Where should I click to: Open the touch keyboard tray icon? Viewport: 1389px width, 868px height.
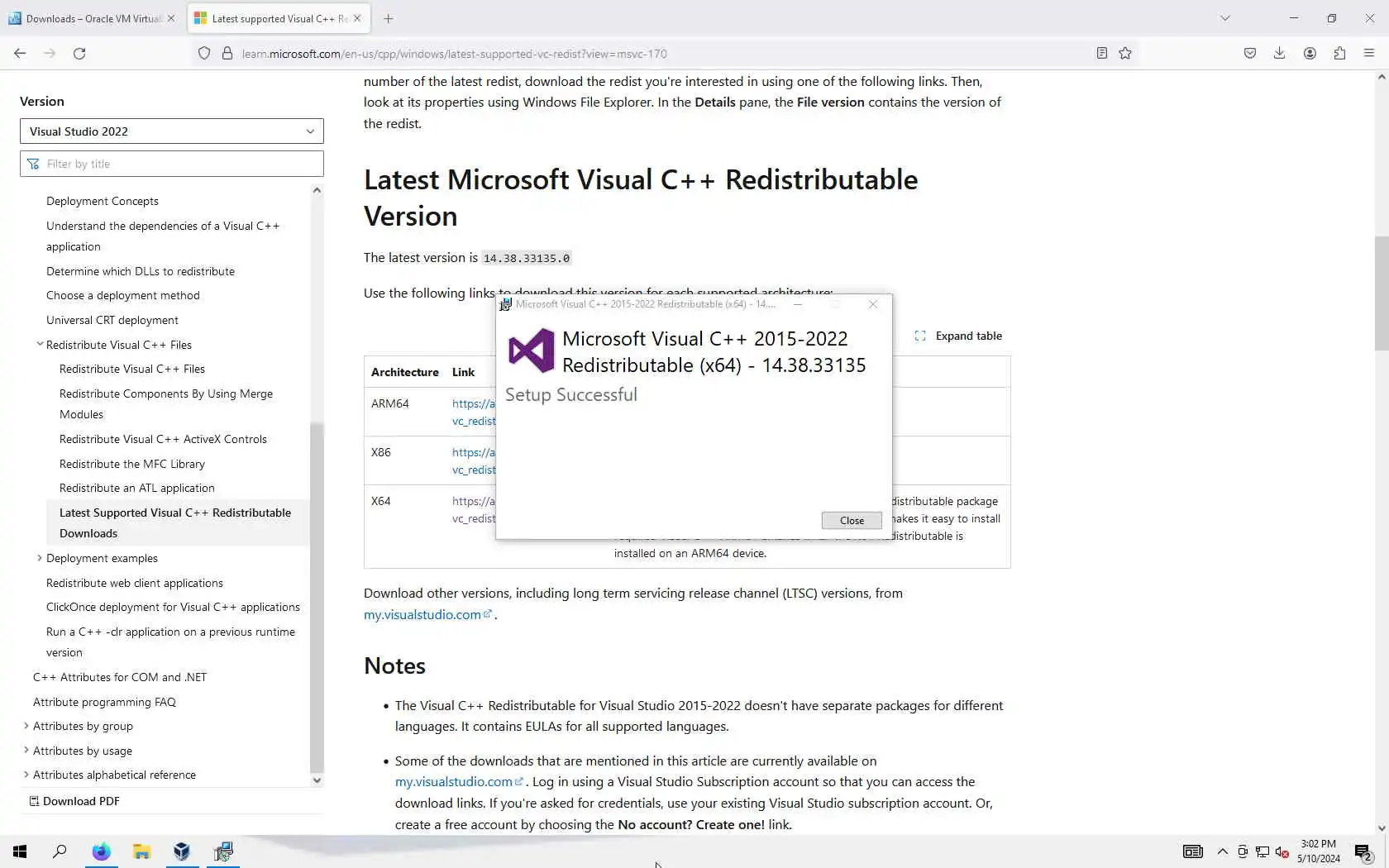tap(1192, 851)
